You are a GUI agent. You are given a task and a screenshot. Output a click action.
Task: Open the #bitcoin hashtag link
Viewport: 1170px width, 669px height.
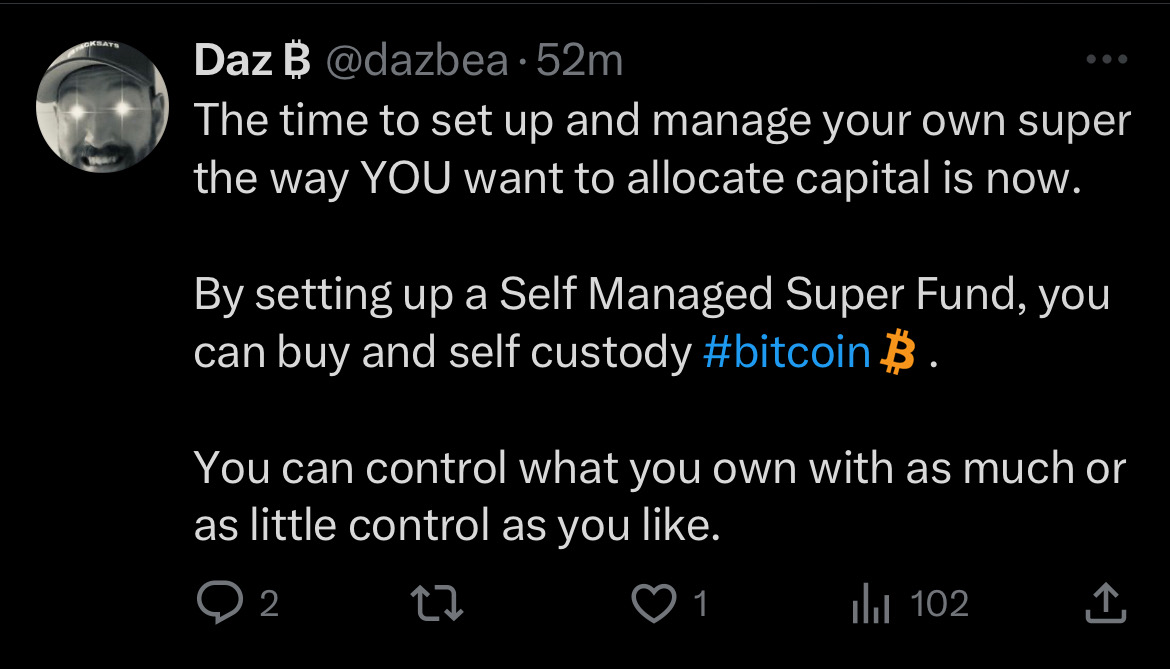[x=786, y=352]
